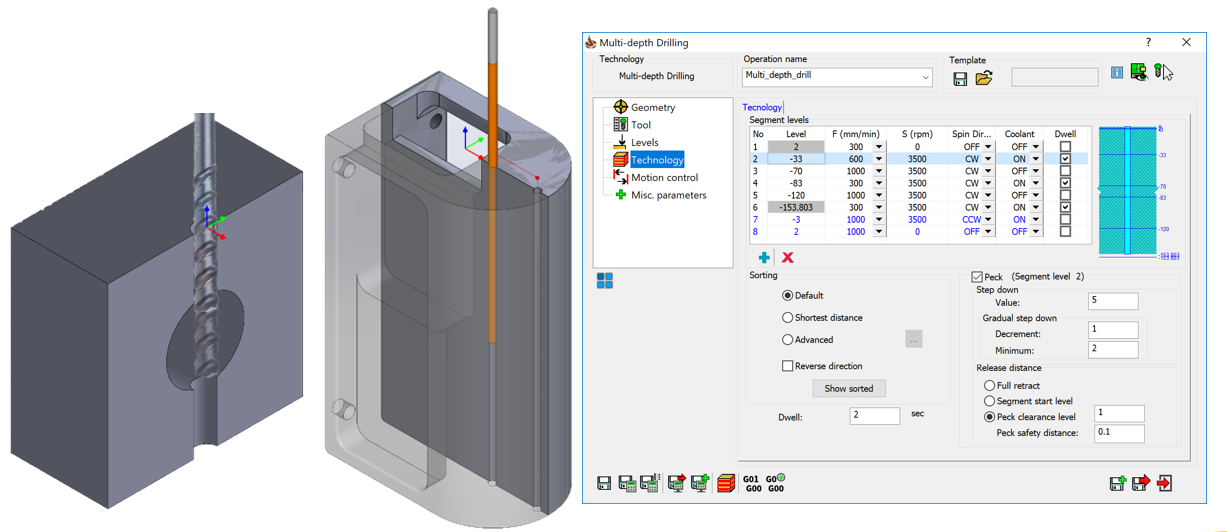This screenshot has width=1227, height=532.
Task: Open template with the folder icon
Action: (984, 78)
